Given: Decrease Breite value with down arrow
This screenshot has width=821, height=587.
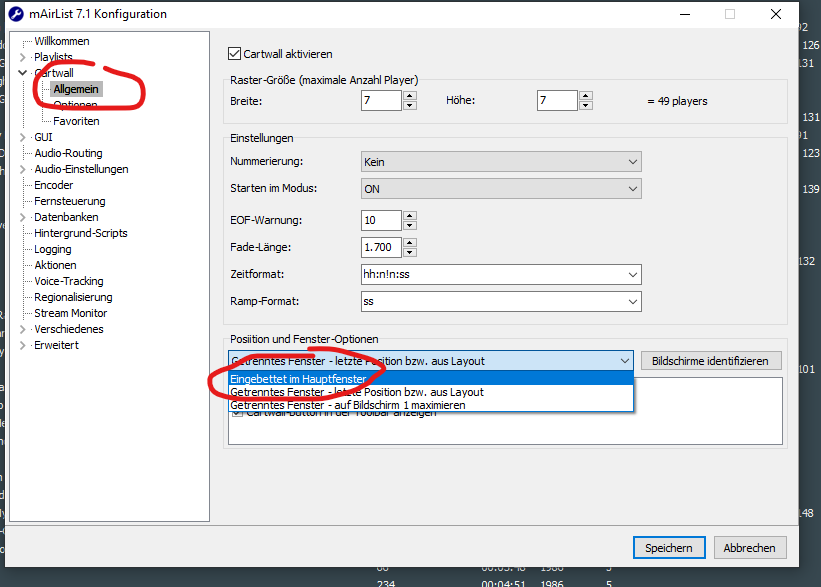Looking at the screenshot, I should click(410, 105).
